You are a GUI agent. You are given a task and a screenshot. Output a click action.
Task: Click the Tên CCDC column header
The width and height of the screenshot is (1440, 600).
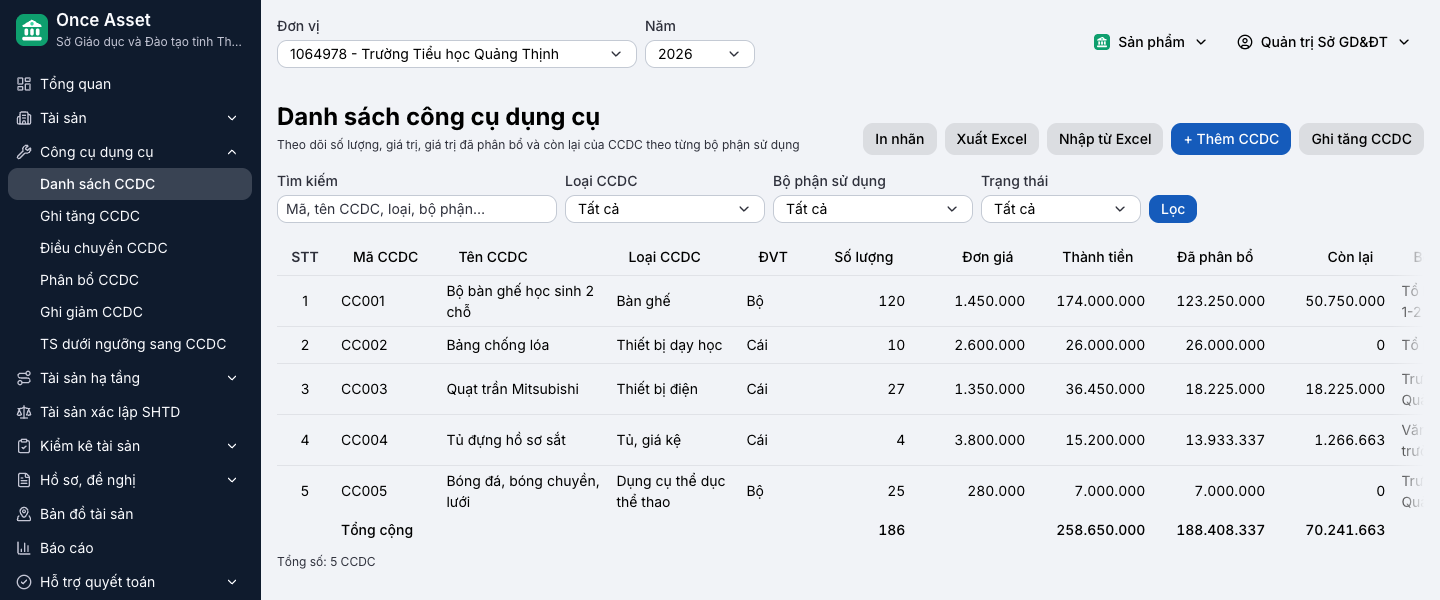[x=493, y=257]
